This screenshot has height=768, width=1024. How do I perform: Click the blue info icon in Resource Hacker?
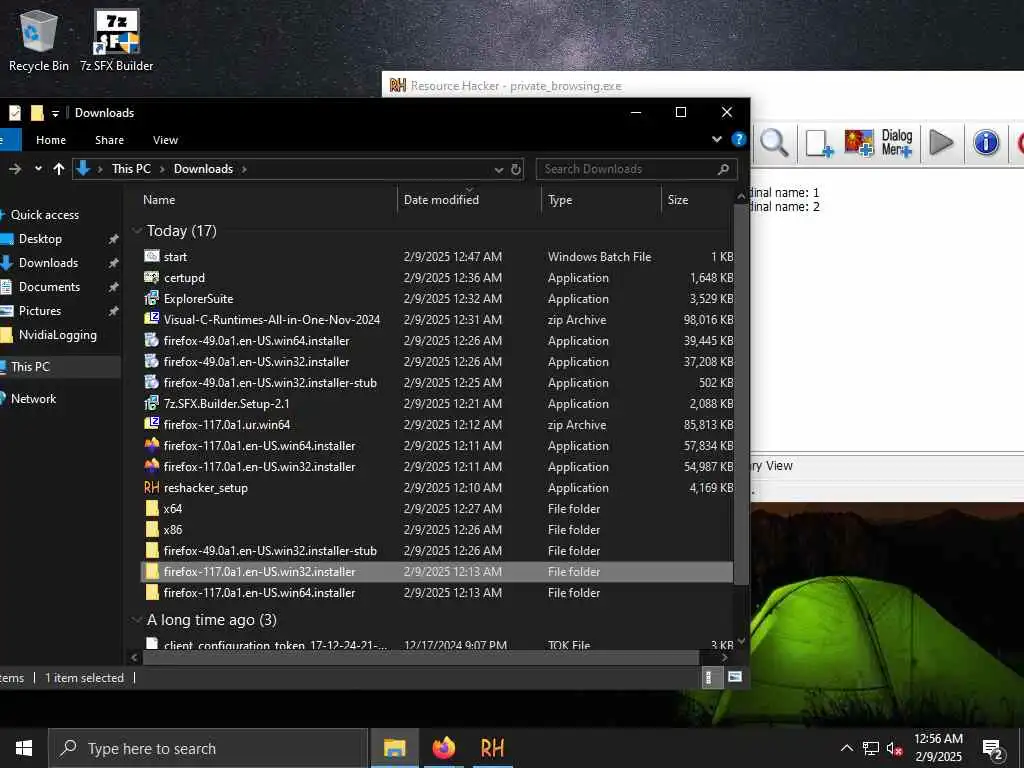click(x=986, y=142)
